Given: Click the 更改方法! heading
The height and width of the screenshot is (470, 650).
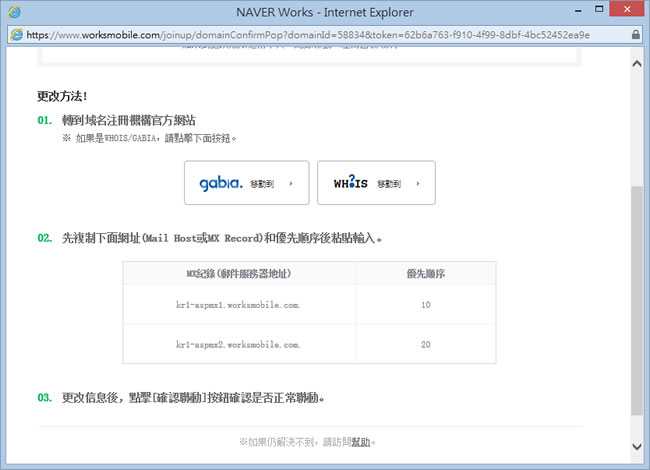Looking at the screenshot, I should tap(62, 96).
